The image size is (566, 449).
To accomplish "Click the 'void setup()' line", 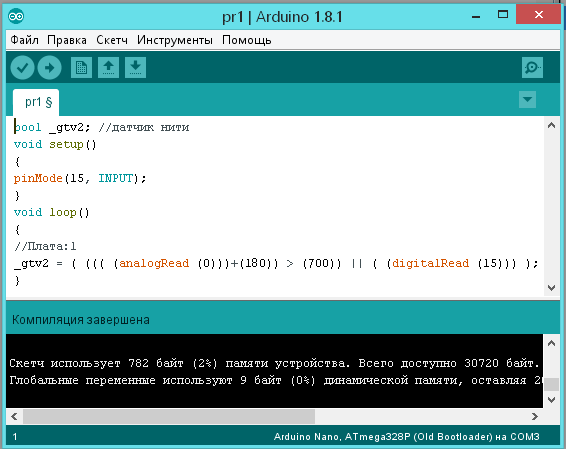I will [x=55, y=144].
